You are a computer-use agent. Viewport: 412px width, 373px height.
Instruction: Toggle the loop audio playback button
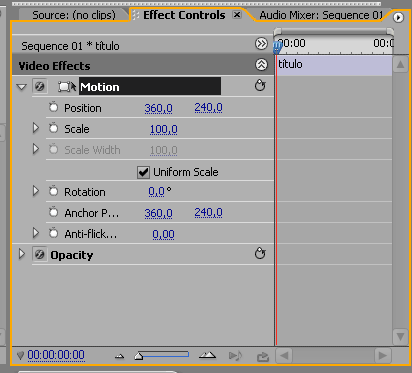point(263,357)
